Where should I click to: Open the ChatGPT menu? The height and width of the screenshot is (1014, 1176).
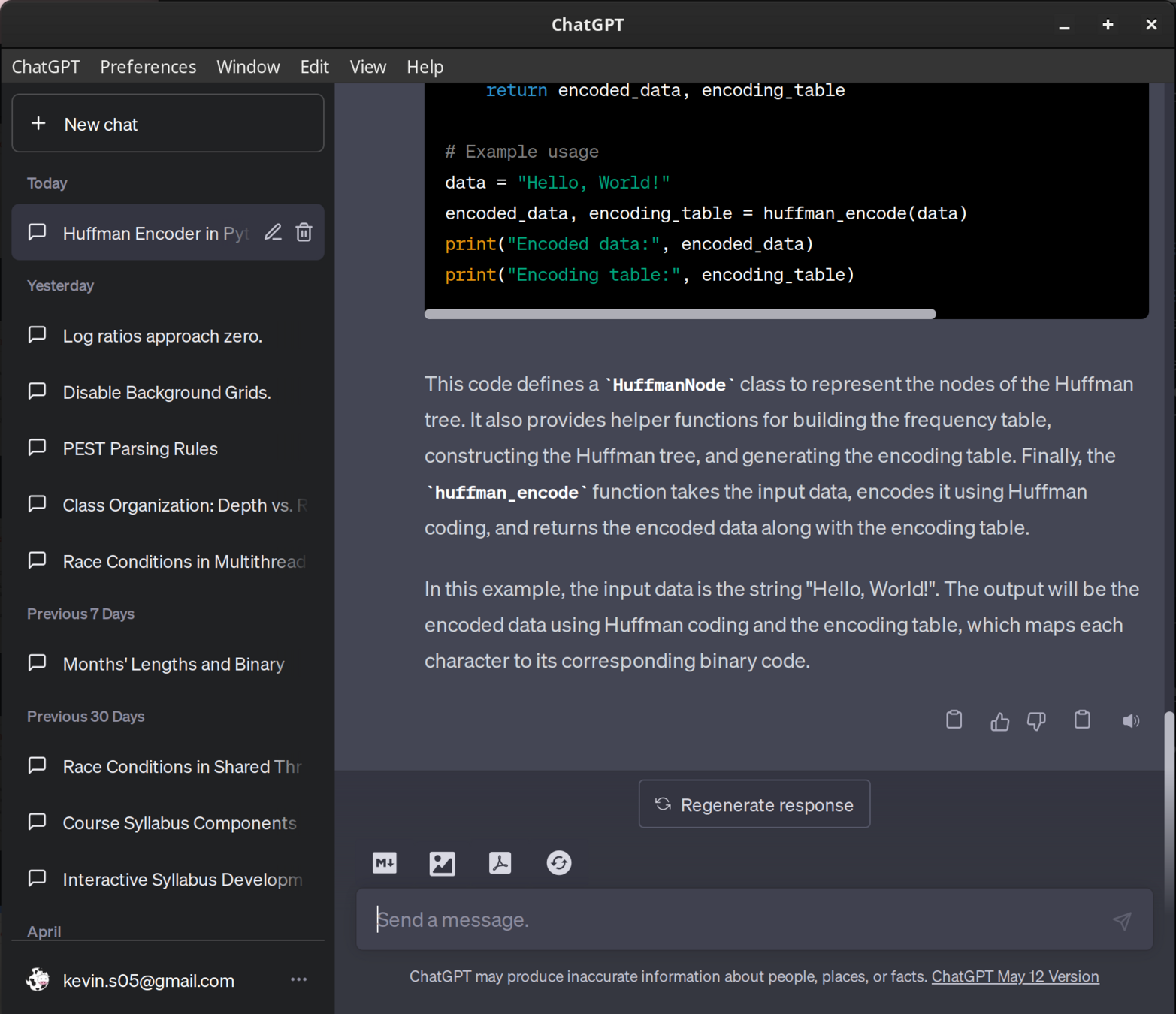[46, 67]
